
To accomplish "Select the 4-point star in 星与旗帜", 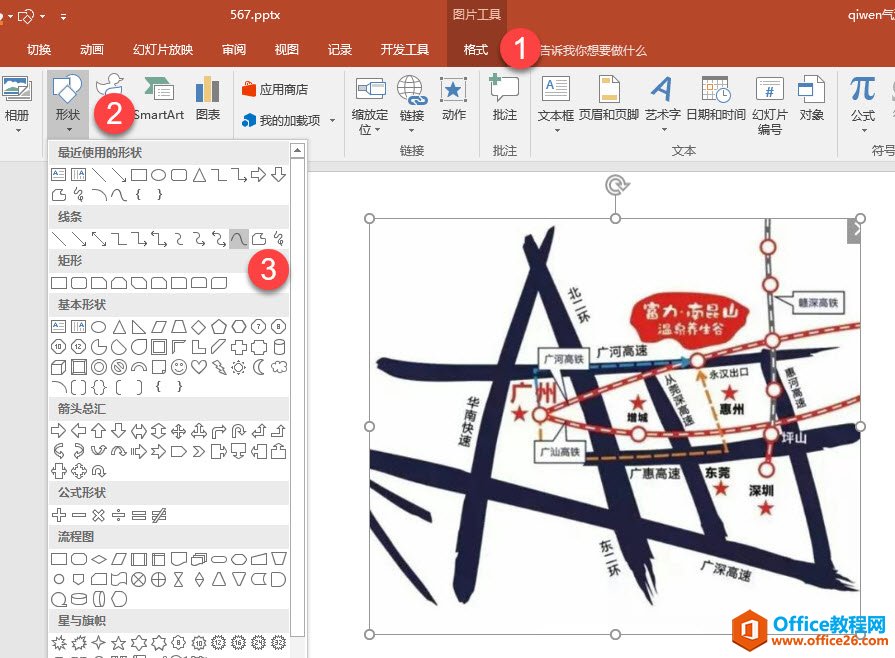I will click(99, 643).
